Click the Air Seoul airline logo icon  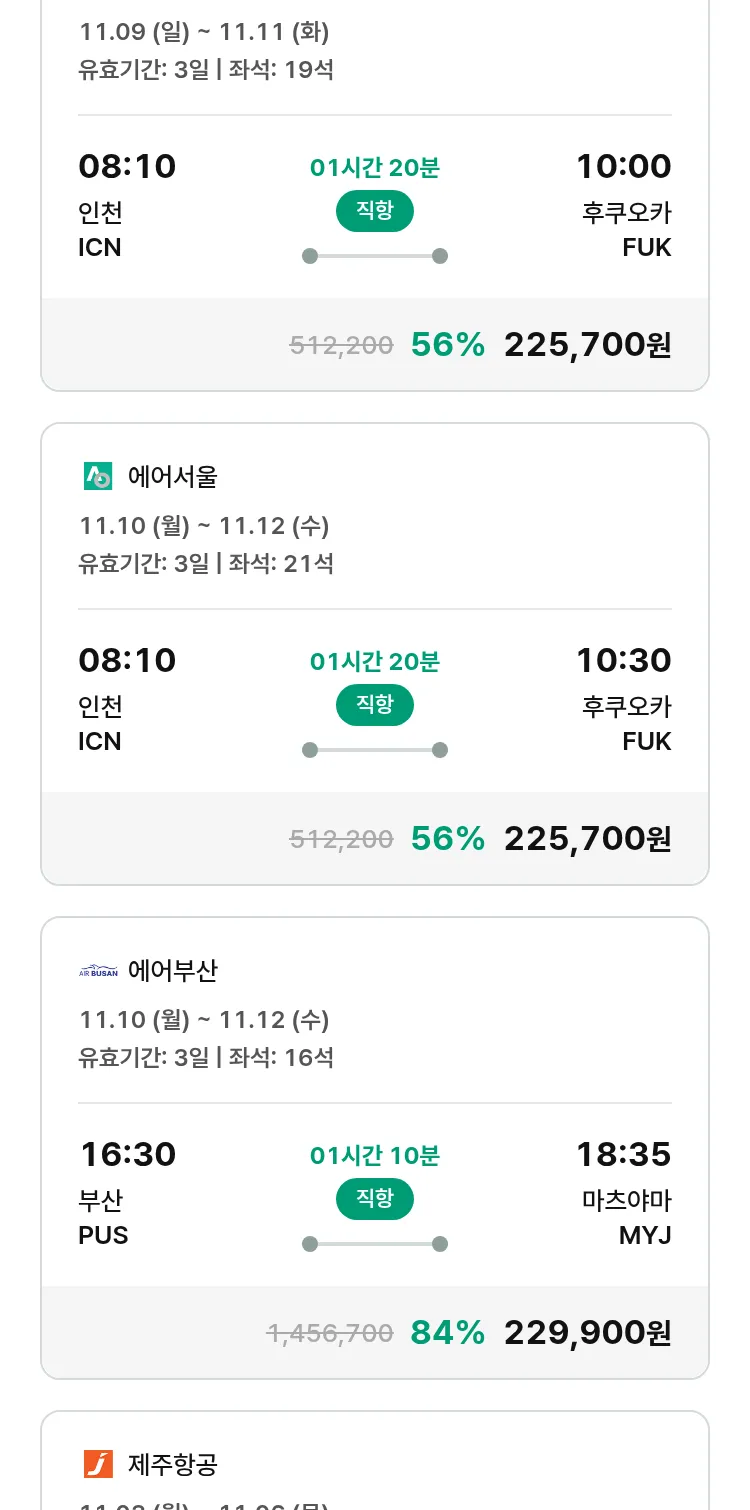(x=98, y=477)
